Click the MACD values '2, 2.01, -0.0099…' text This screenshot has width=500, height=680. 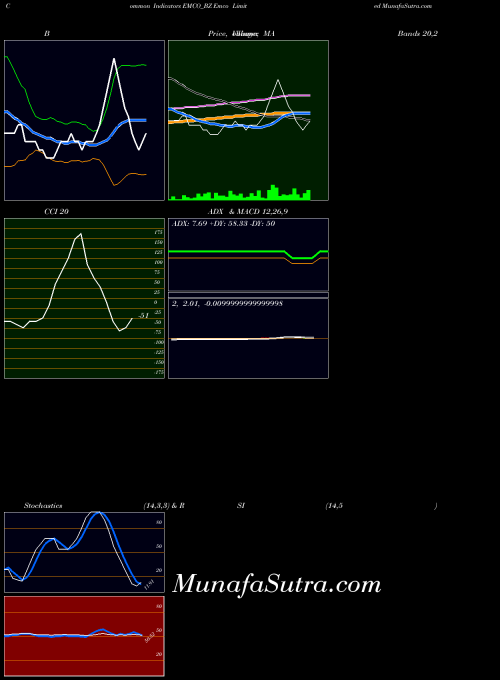tap(228, 304)
